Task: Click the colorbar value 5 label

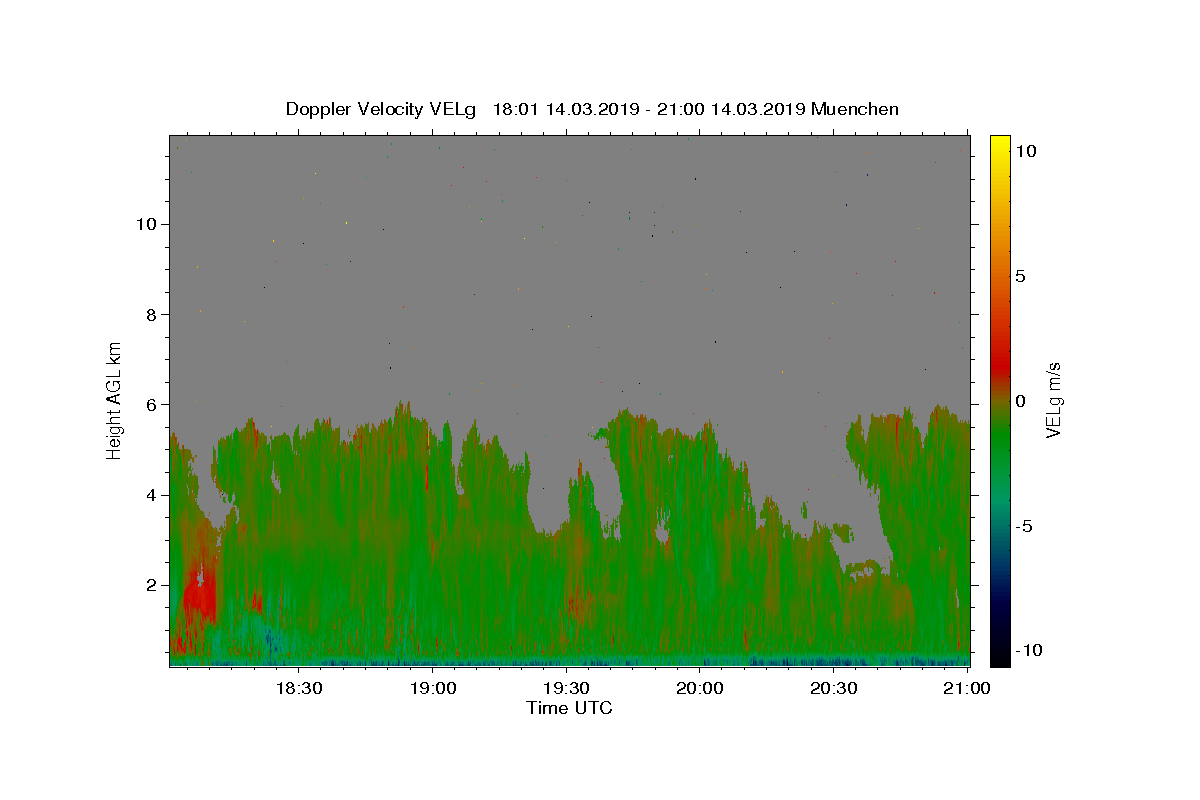Action: click(1020, 275)
